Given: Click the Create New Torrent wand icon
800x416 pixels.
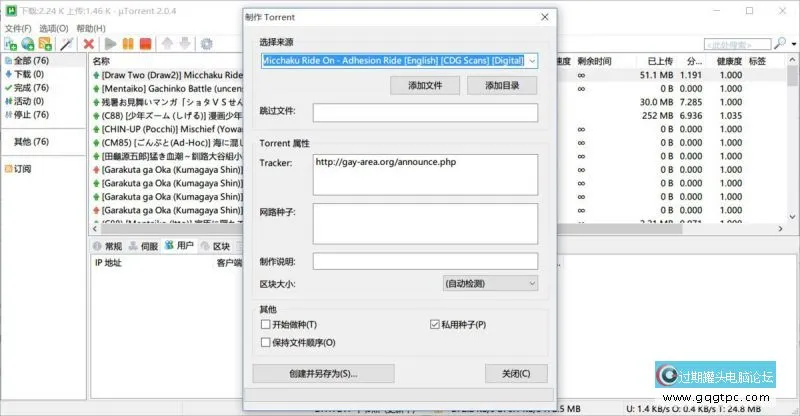Looking at the screenshot, I should click(x=67, y=44).
